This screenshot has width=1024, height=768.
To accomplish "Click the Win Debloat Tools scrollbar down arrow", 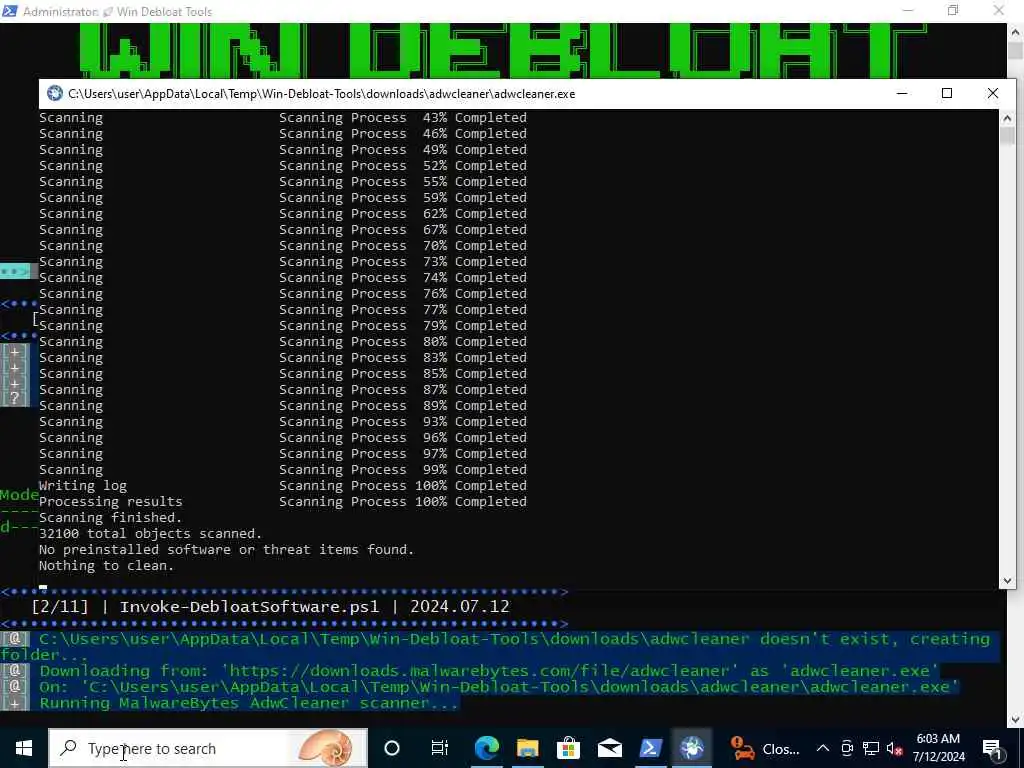I will pos(1016,719).
